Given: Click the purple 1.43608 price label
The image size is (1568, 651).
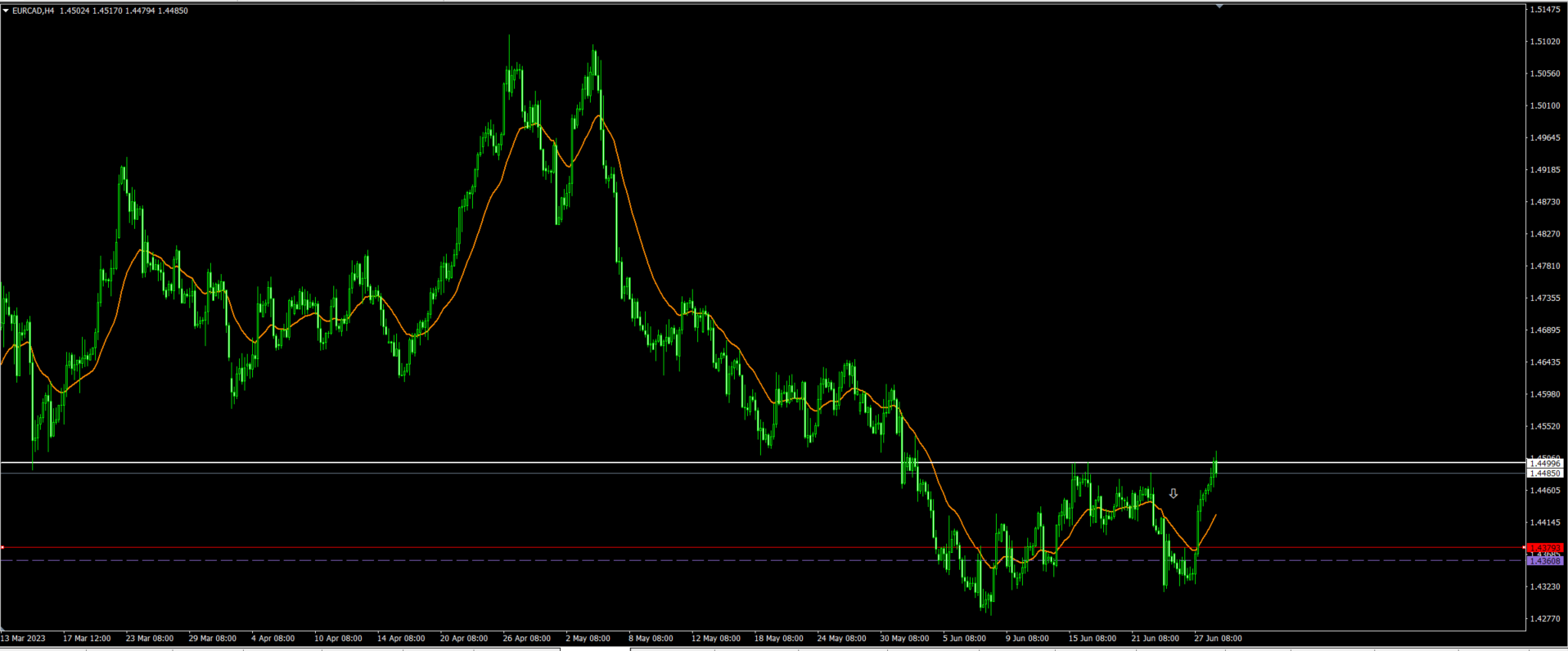Looking at the screenshot, I should [1545, 561].
